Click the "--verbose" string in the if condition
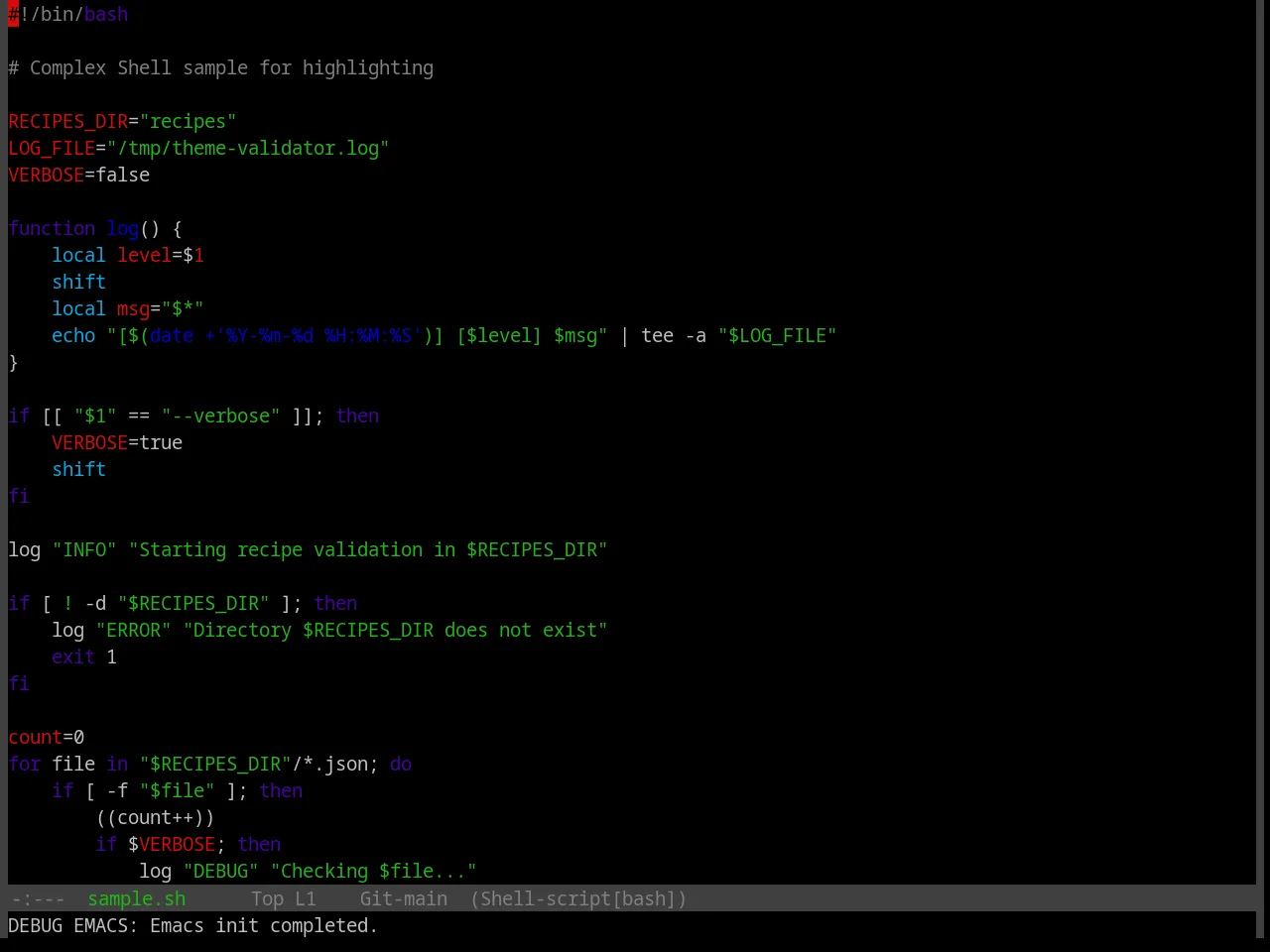The height and width of the screenshot is (952, 1270). pos(220,416)
